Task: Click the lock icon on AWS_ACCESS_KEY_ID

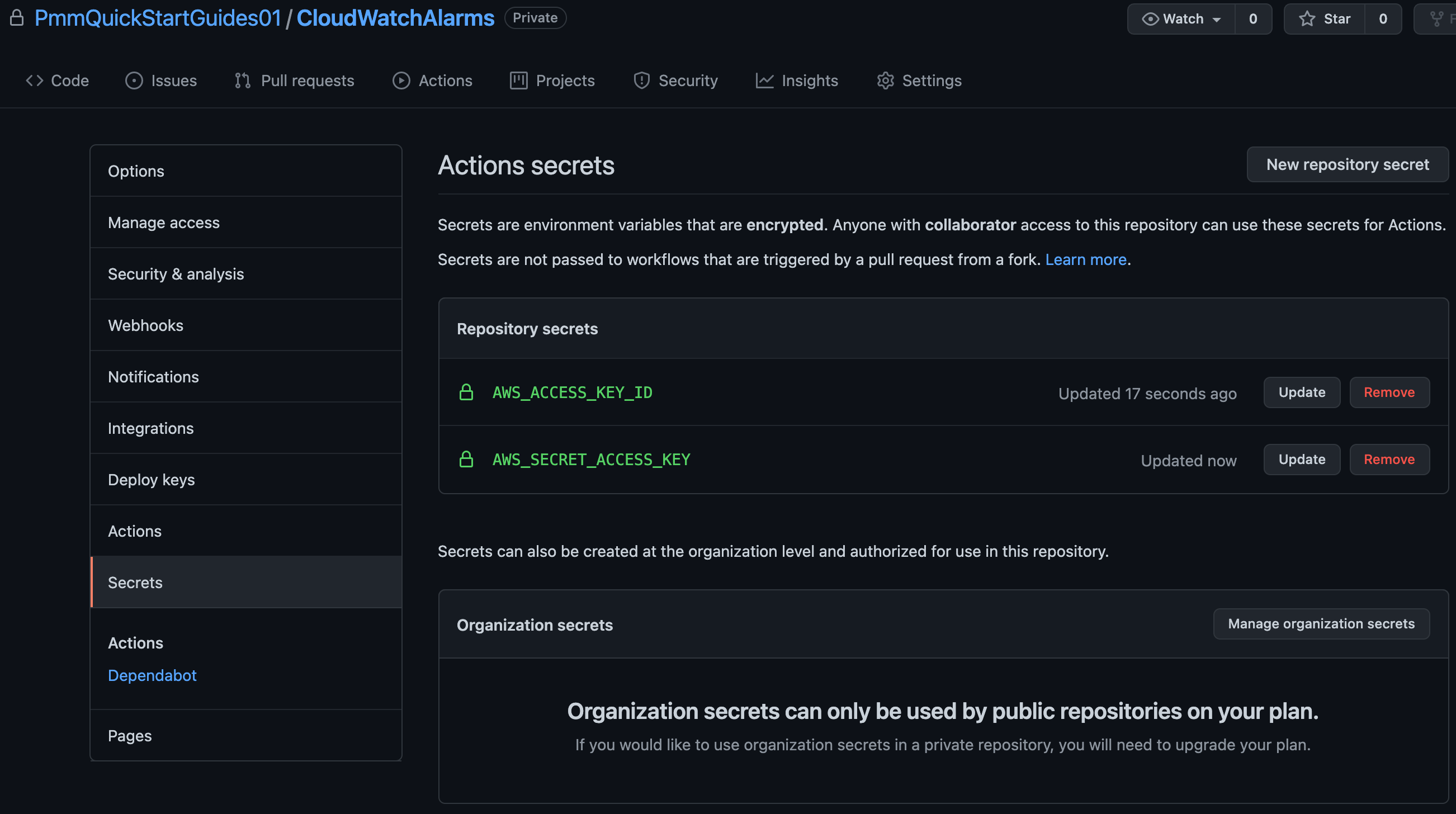Action: pos(465,392)
